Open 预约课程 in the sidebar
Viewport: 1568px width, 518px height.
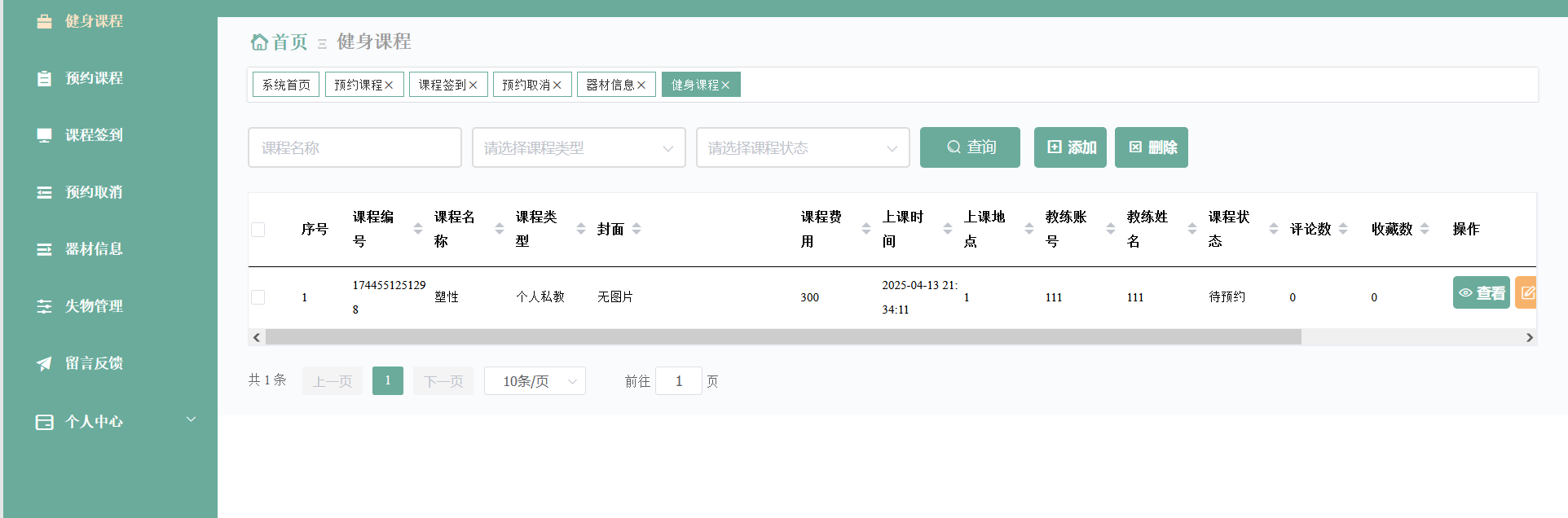[94, 78]
